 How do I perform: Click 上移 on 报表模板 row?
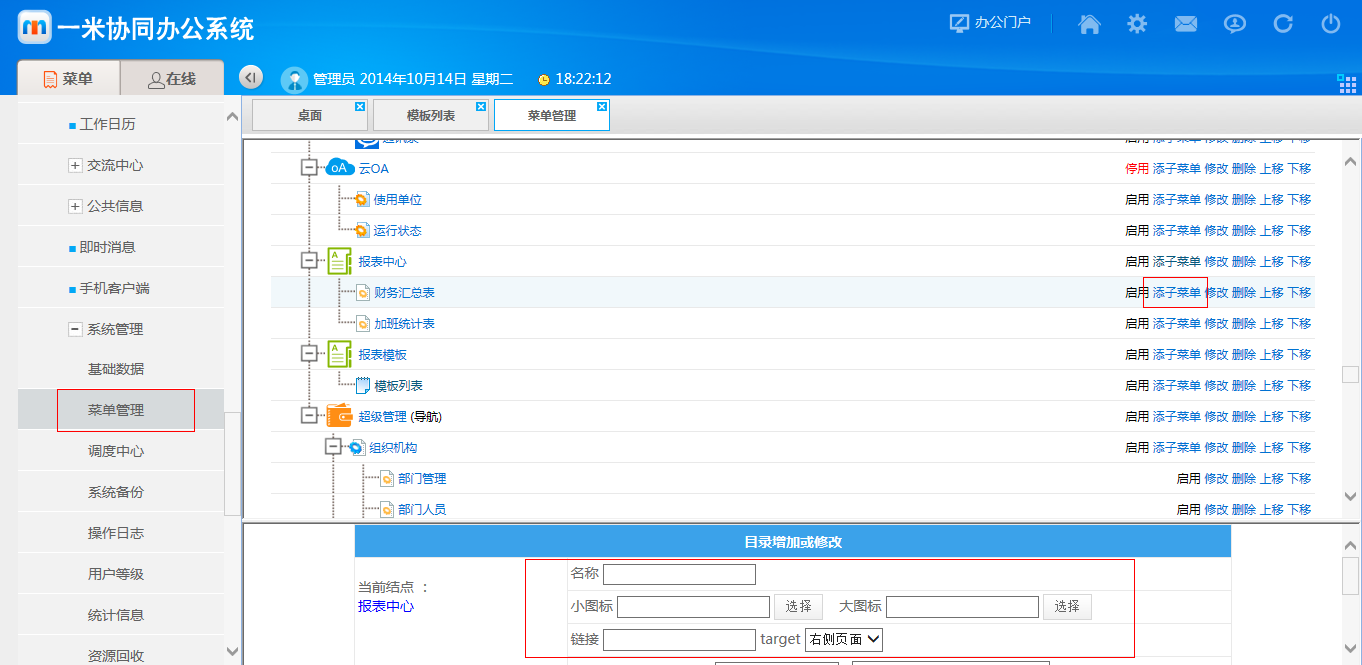(x=1272, y=355)
